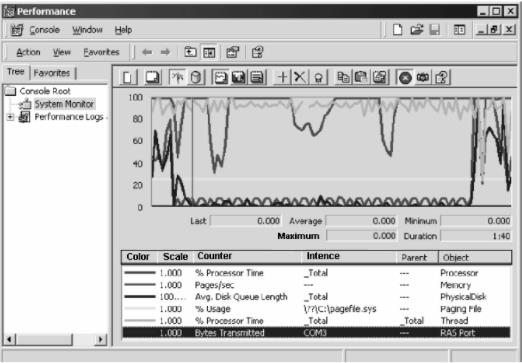The width and height of the screenshot is (522, 363).
Task: Click the Avg. Disk Queue Length color line
Action: pyautogui.click(x=140, y=296)
